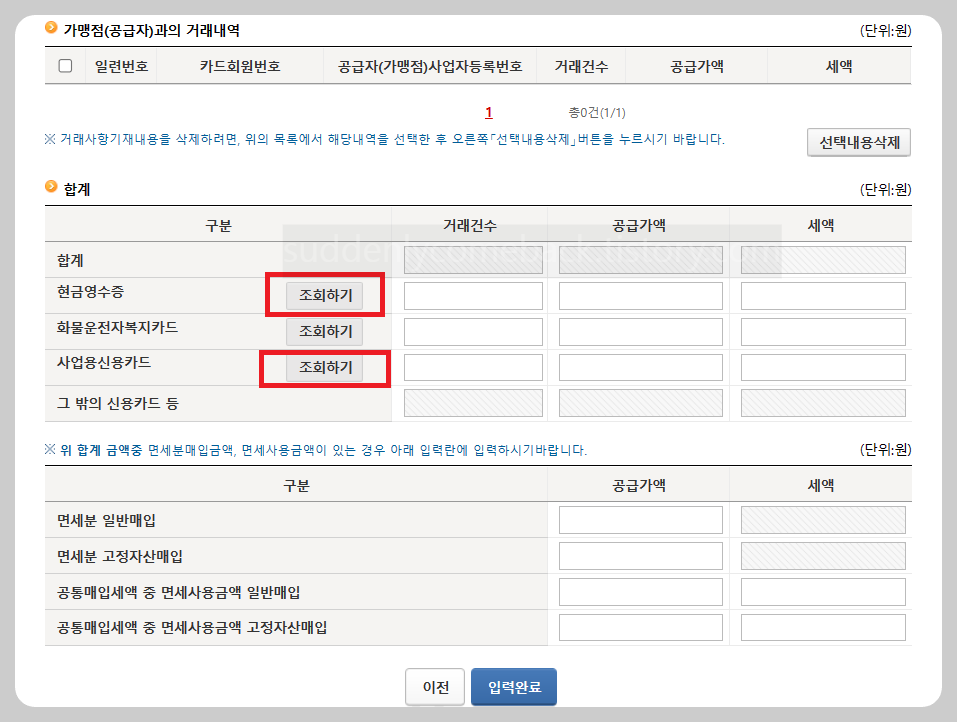
Task: Click 조회하기 next to 화물운전자복지카드
Action: [324, 331]
